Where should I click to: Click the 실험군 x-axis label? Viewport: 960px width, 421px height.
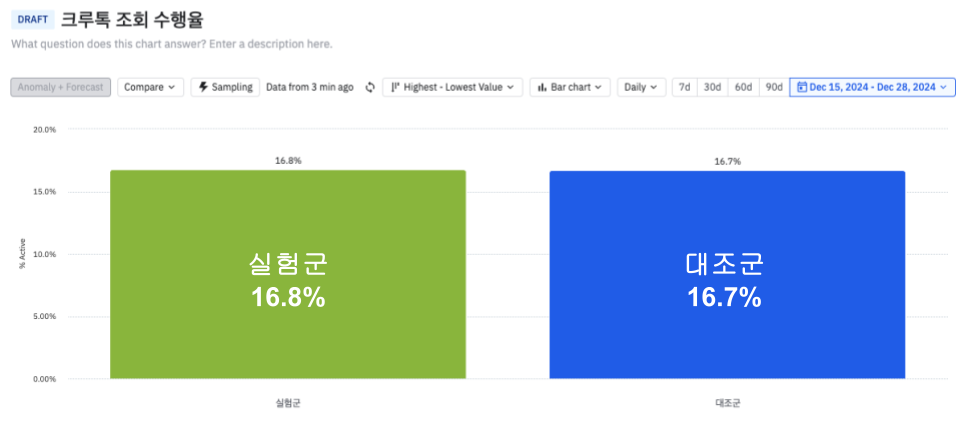point(288,403)
